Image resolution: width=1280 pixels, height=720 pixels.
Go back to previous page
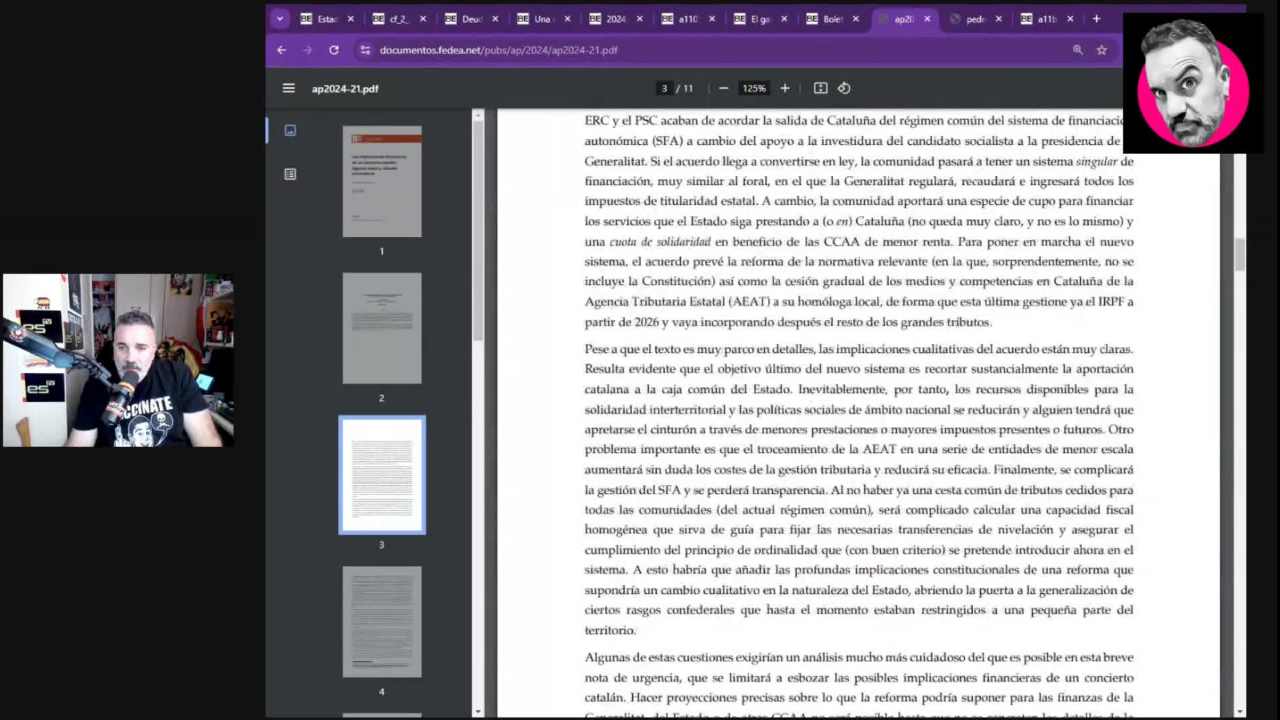[282, 50]
